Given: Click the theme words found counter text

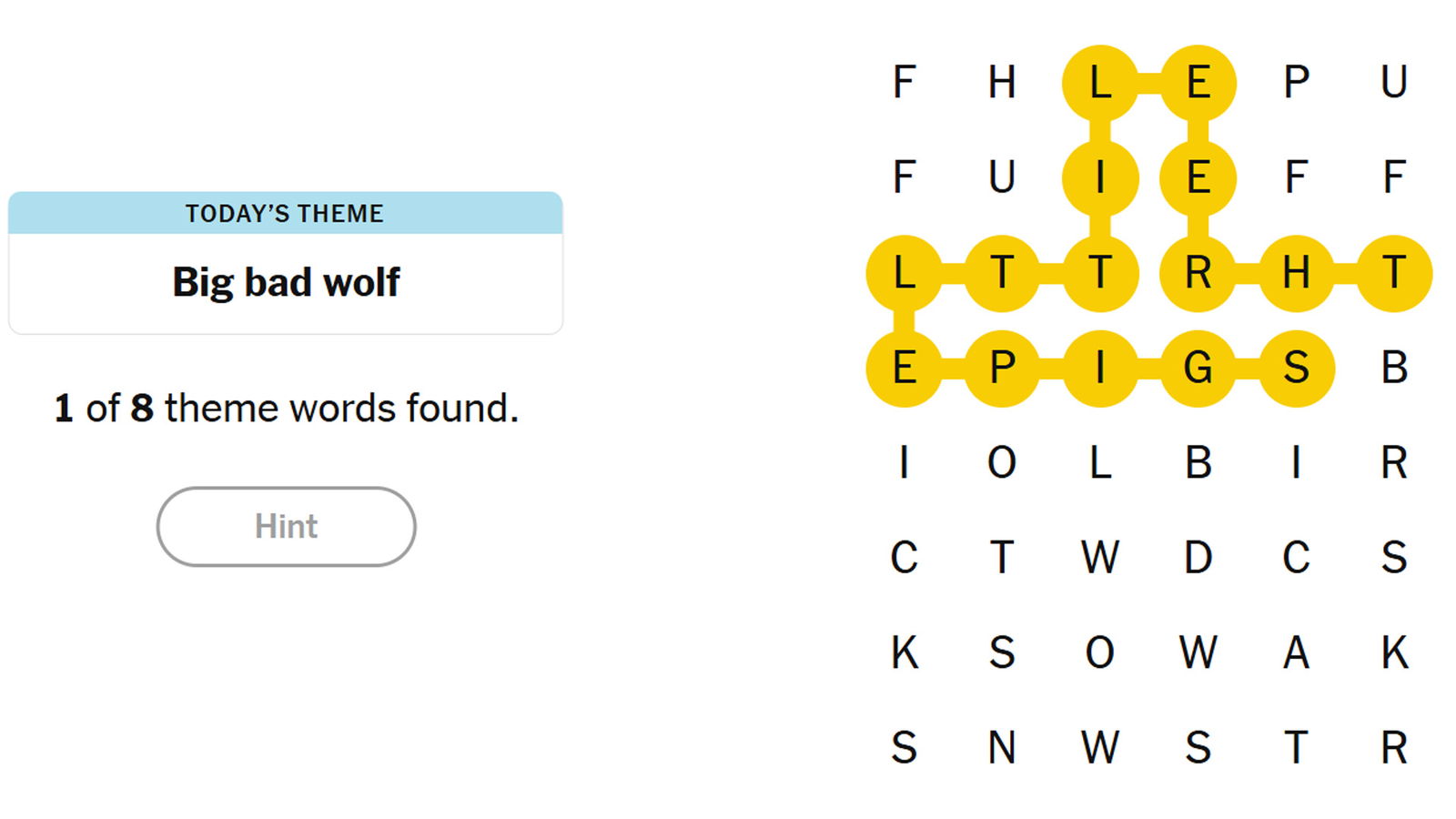Looking at the screenshot, I should (286, 408).
